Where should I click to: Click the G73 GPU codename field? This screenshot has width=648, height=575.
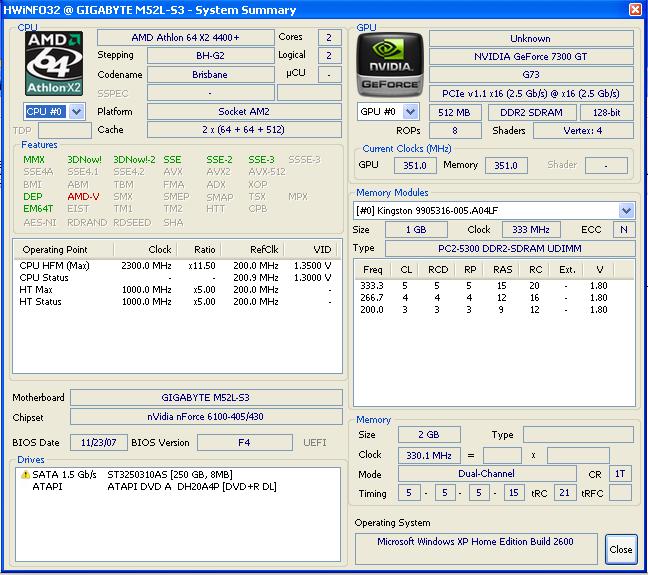click(531, 75)
